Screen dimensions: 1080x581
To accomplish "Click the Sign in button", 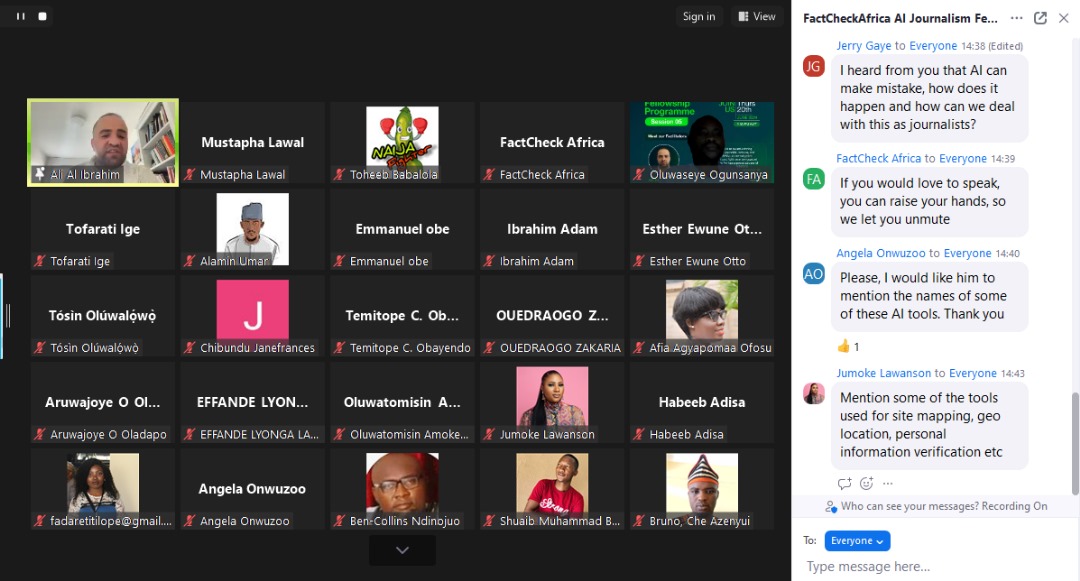I will click(698, 17).
